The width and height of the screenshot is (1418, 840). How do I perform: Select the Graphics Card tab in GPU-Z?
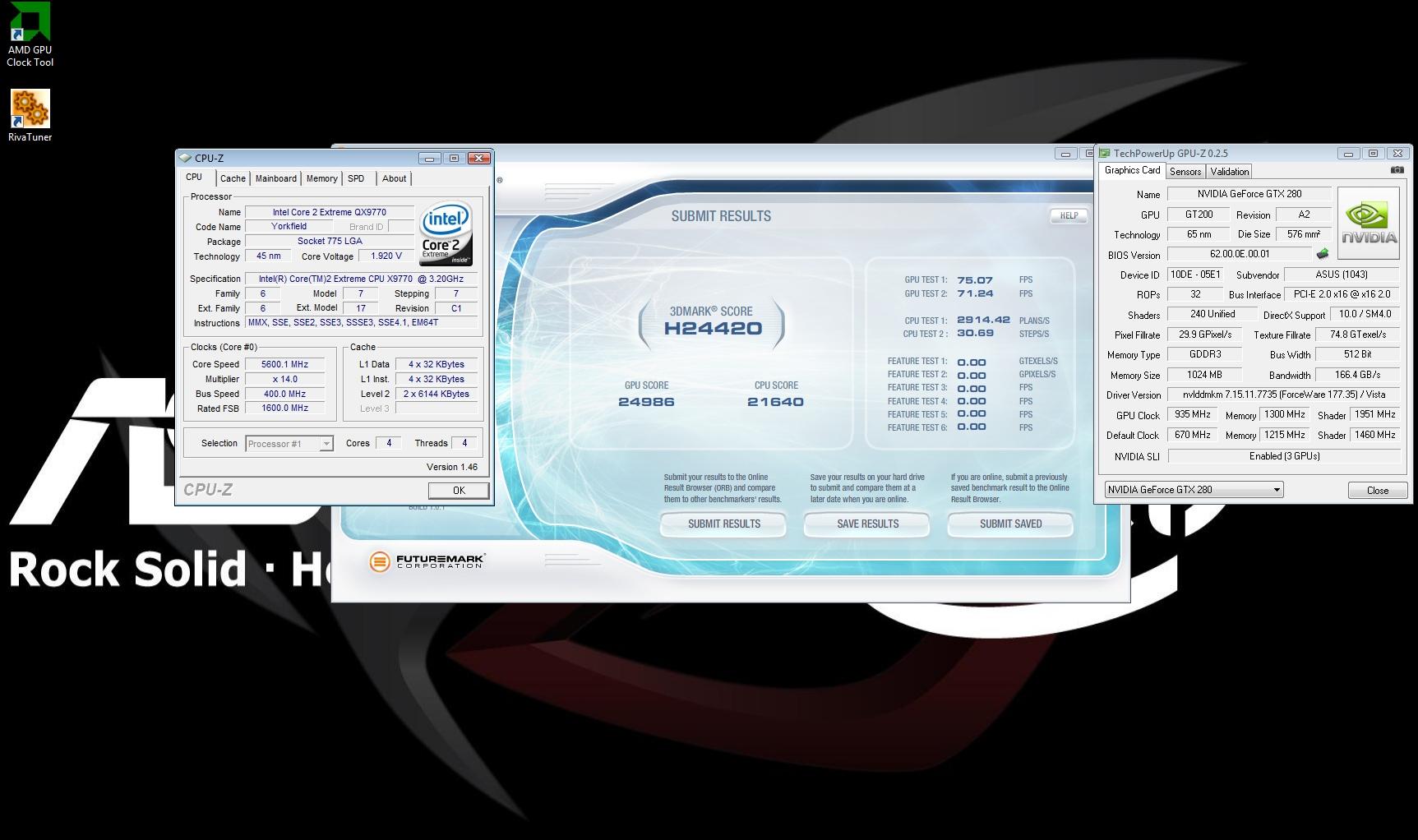point(1132,170)
